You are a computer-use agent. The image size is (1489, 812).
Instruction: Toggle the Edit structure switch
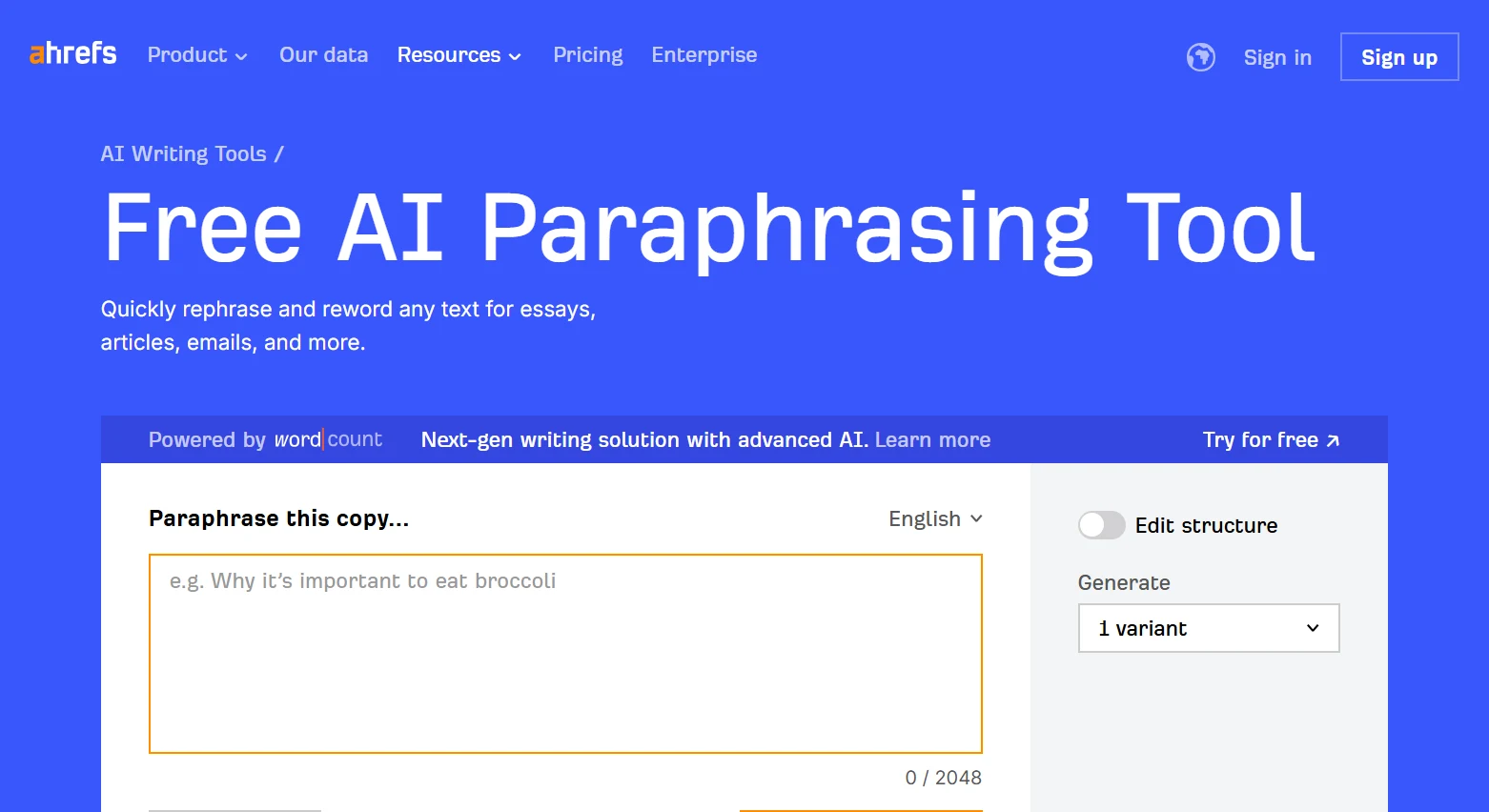tap(1101, 525)
